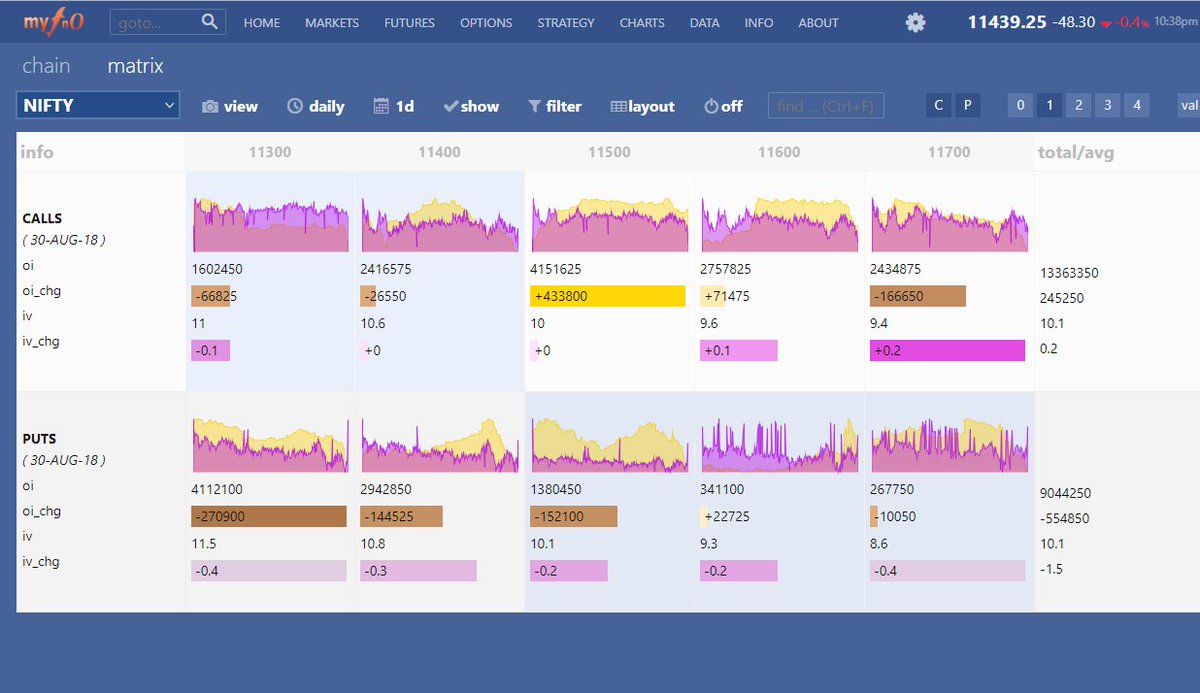This screenshot has width=1200, height=693.
Task: Click the 11700 strike column header
Action: [949, 152]
